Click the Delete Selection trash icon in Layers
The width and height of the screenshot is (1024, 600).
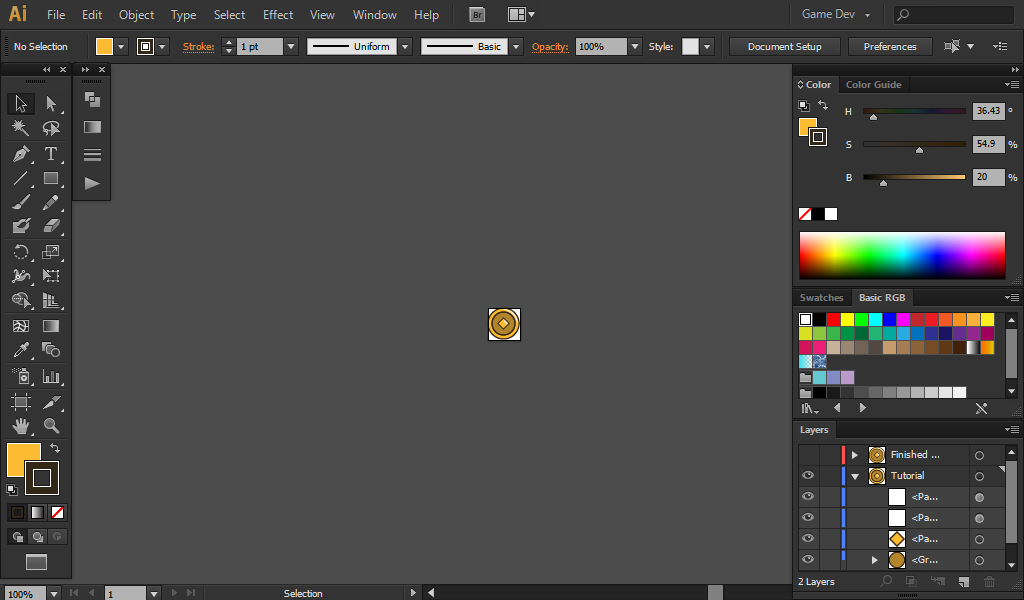coord(990,582)
